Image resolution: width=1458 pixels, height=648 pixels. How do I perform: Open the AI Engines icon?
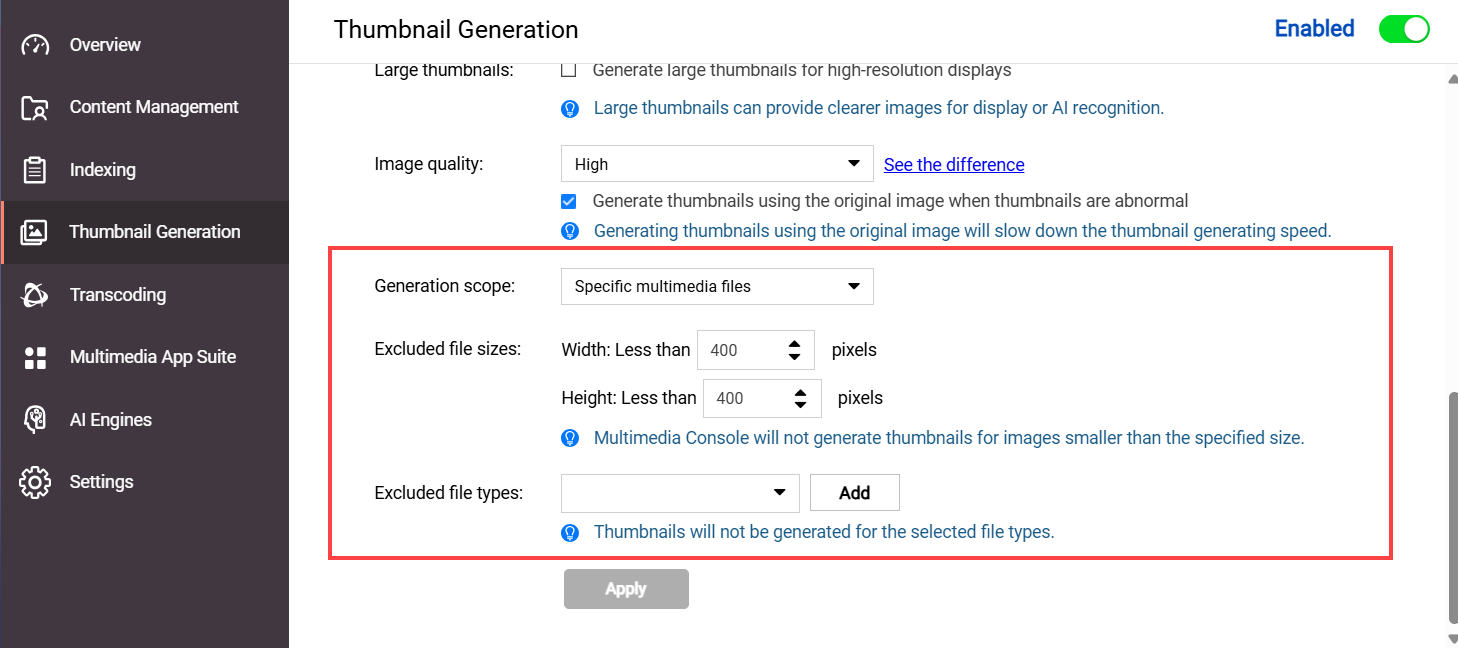34,419
